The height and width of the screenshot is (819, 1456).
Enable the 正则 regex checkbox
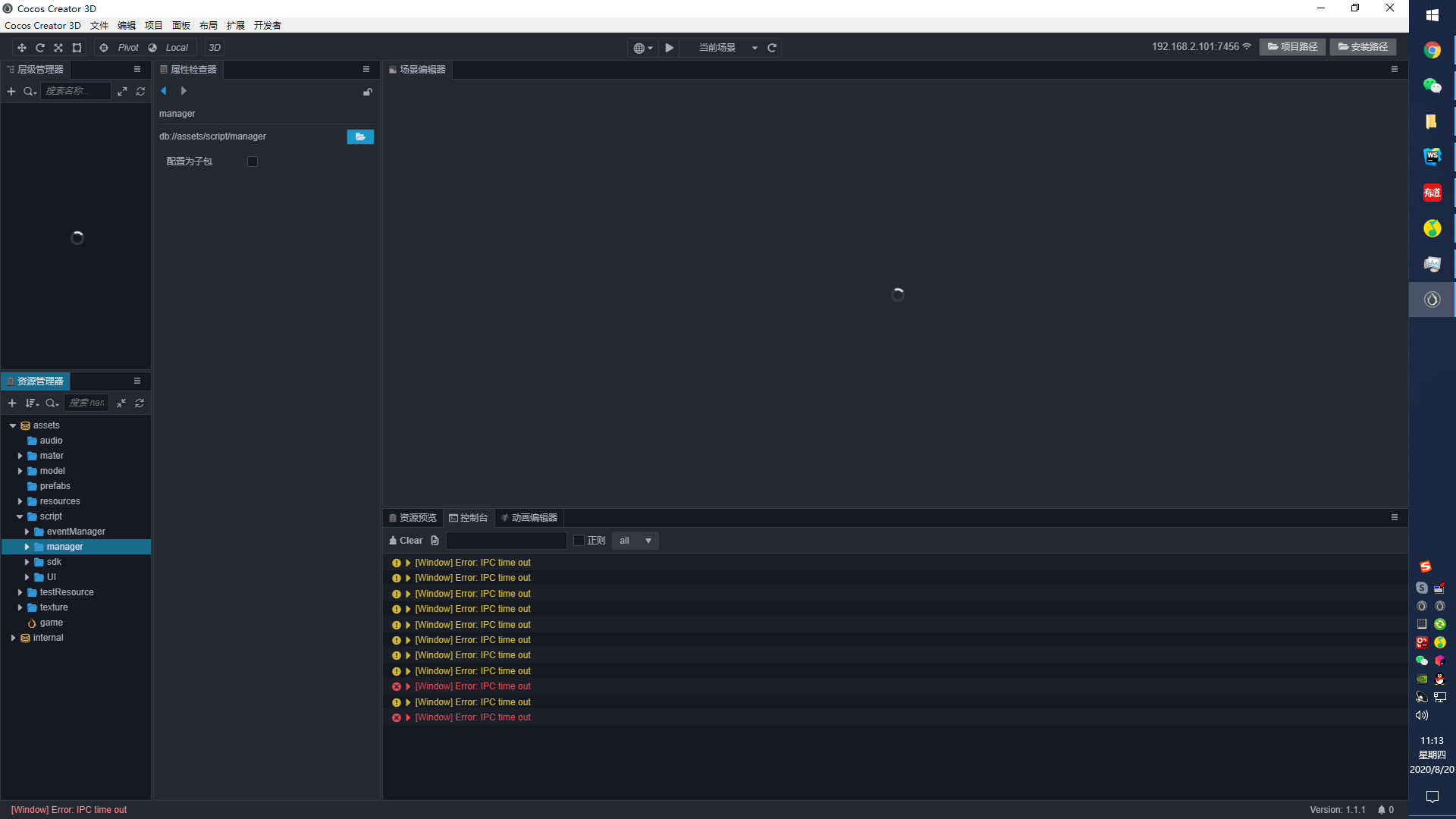tap(579, 541)
